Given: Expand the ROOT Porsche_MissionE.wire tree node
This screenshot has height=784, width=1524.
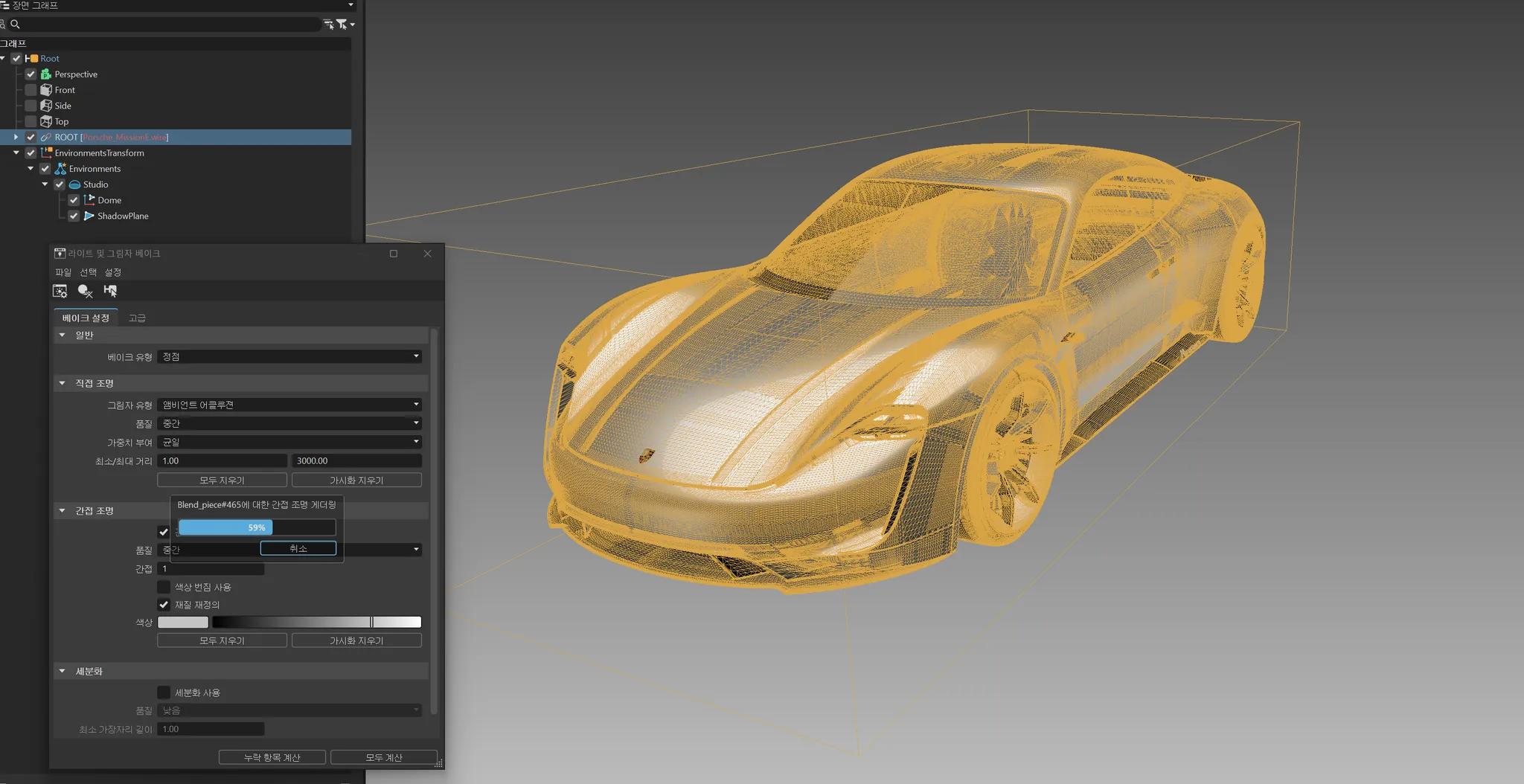Looking at the screenshot, I should 16,137.
